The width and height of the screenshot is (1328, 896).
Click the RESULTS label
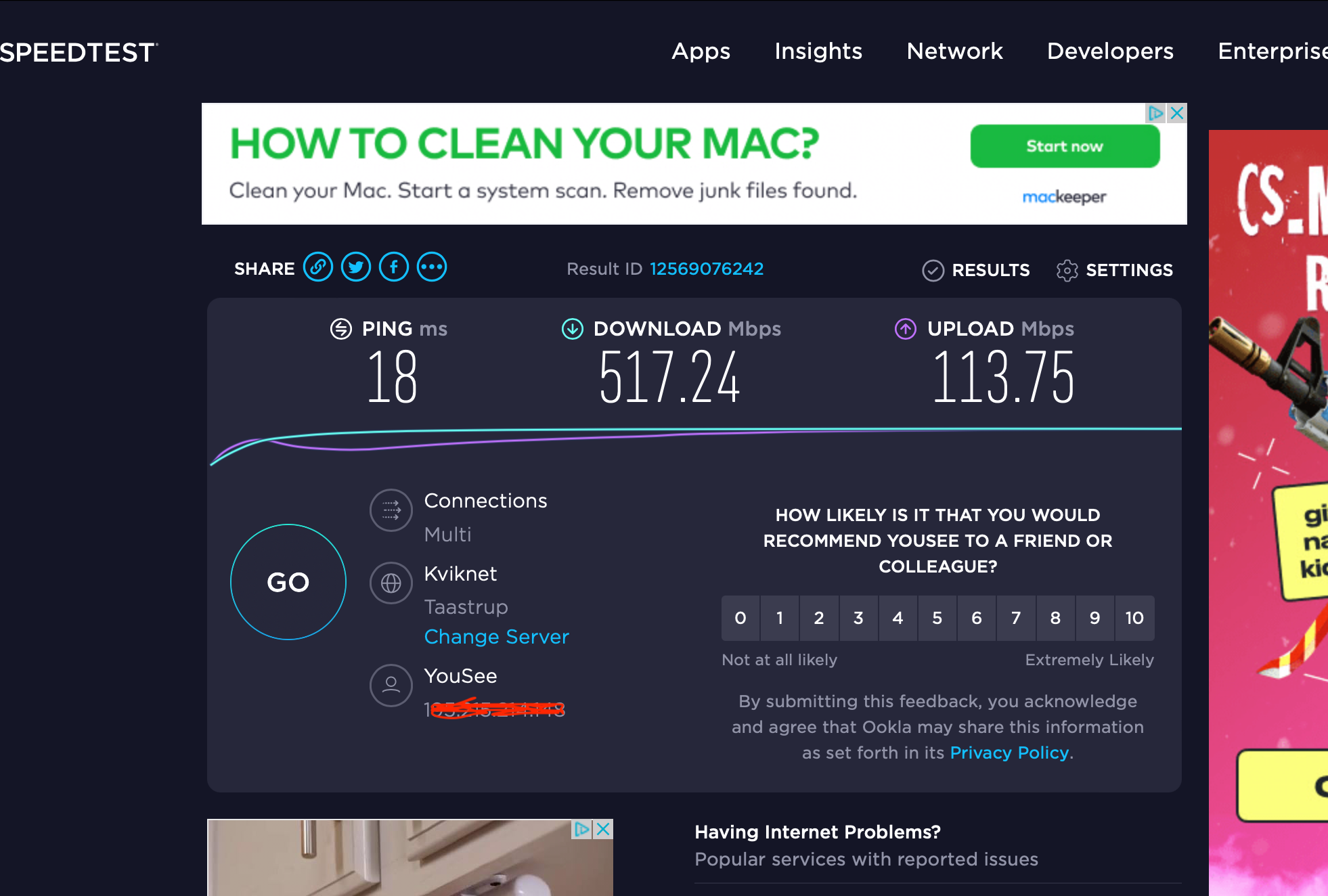[991, 270]
